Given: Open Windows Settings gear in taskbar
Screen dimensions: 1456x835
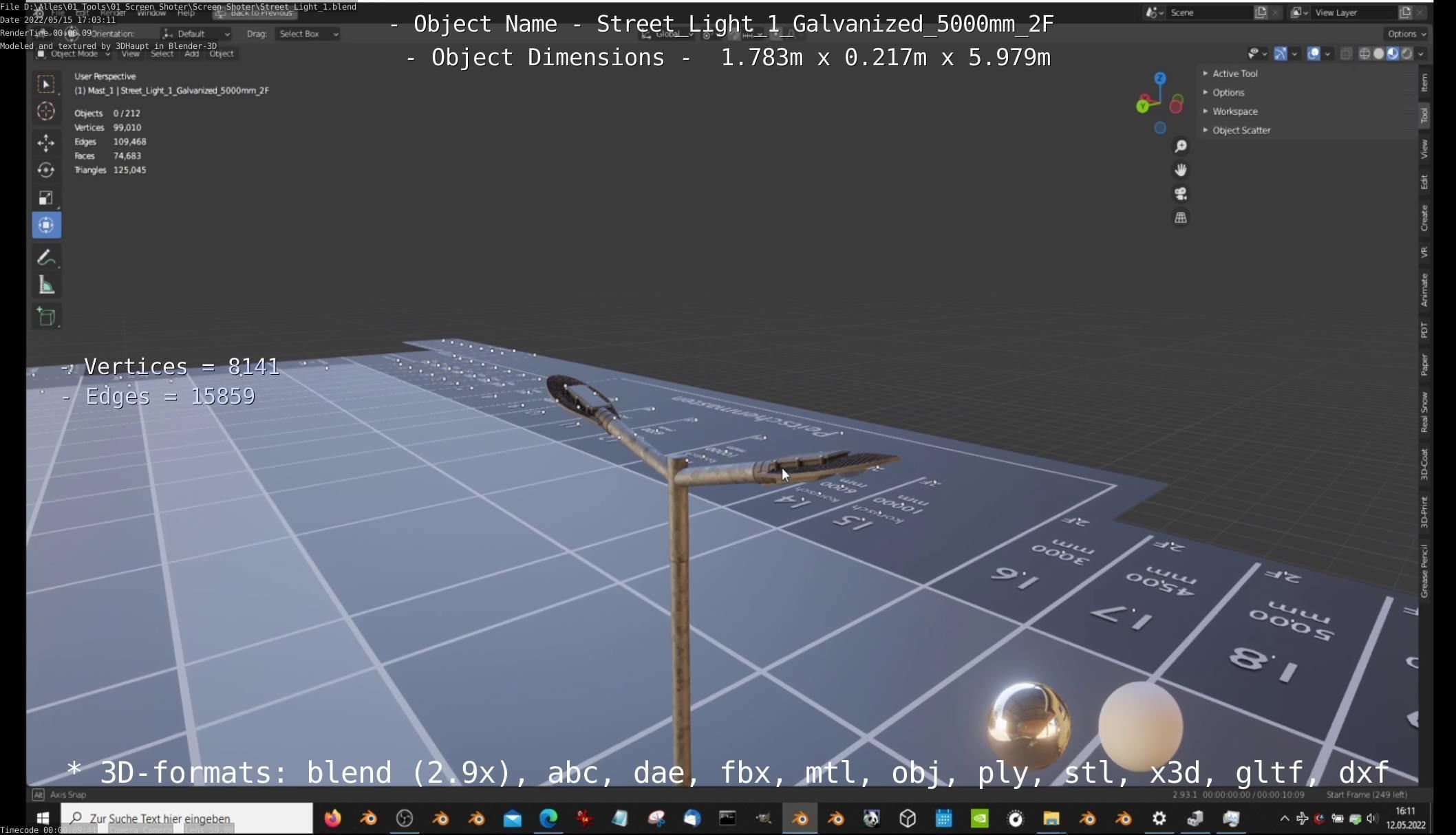Looking at the screenshot, I should click(1159, 818).
